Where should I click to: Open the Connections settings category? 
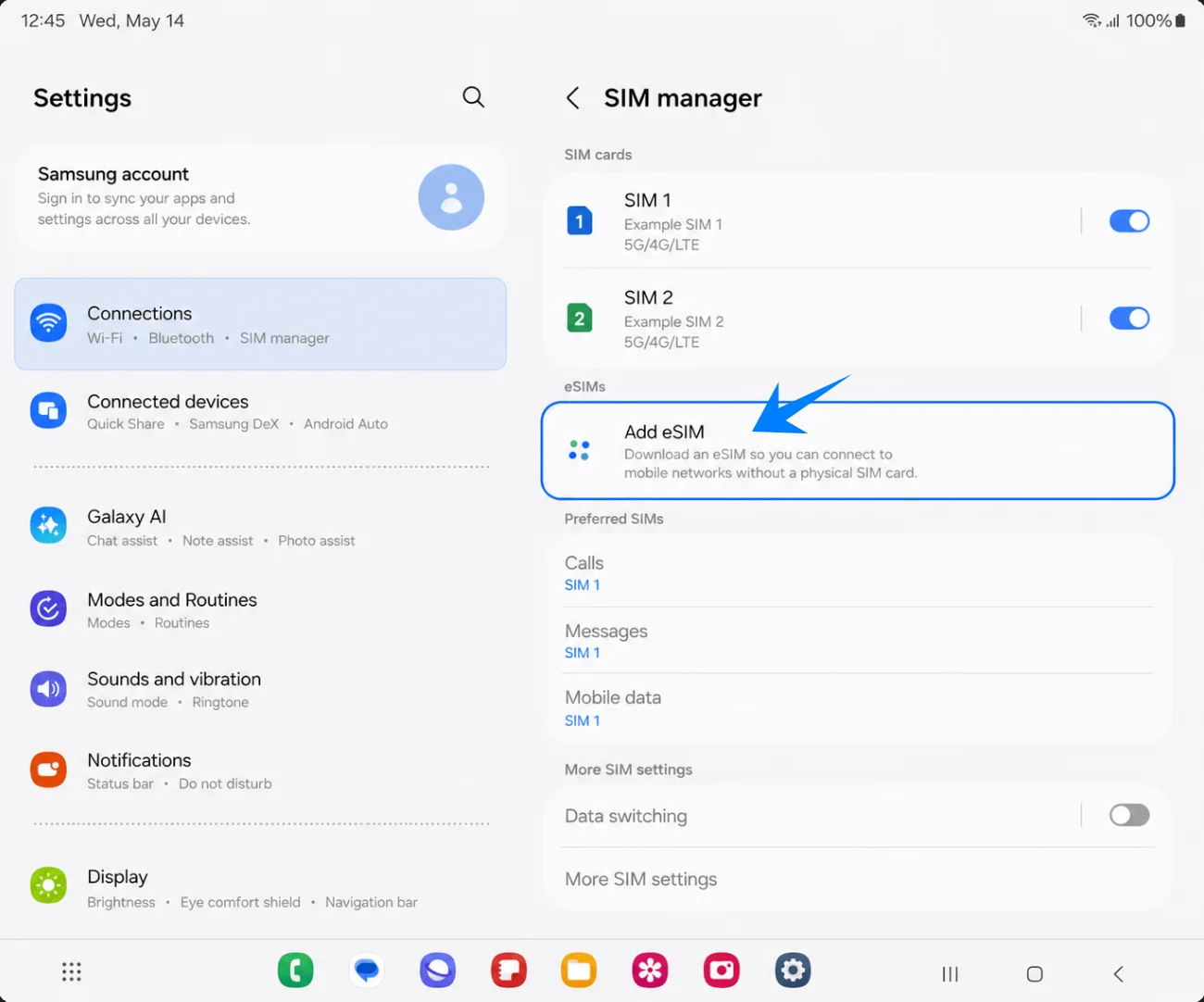260,324
